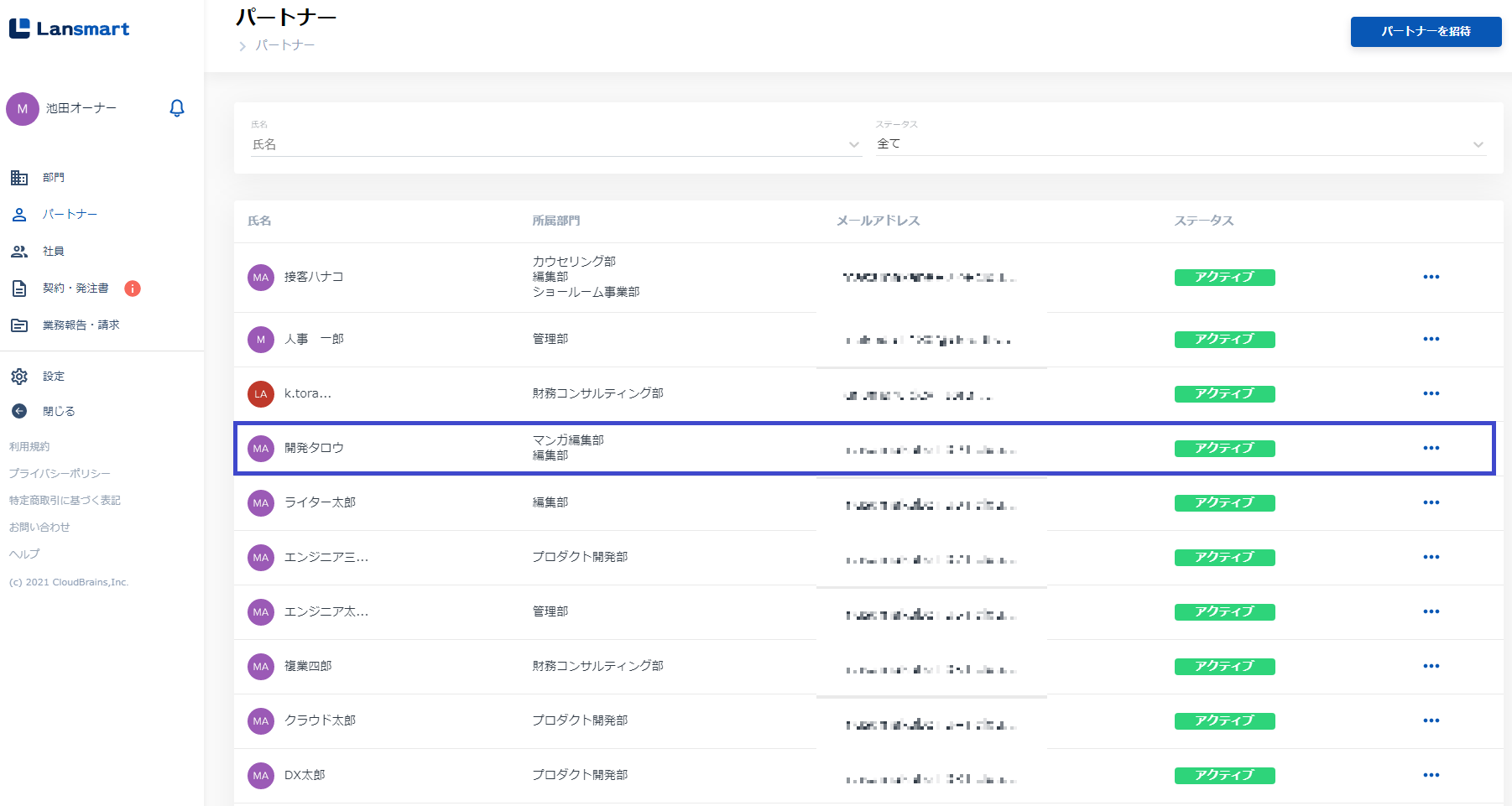Click the 業務報告・請求 icon

coord(19,325)
